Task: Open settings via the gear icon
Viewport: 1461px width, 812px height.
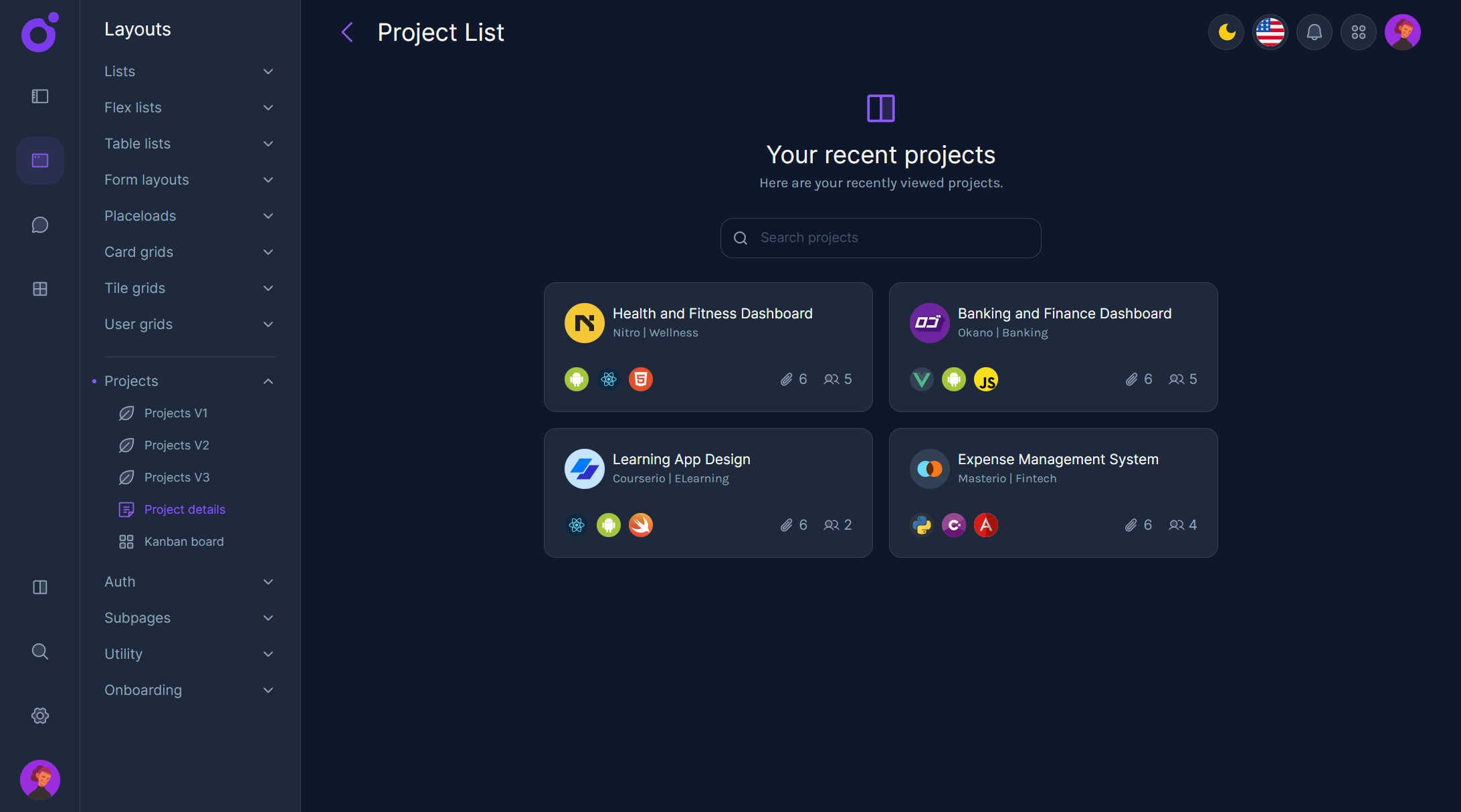Action: pos(39,715)
